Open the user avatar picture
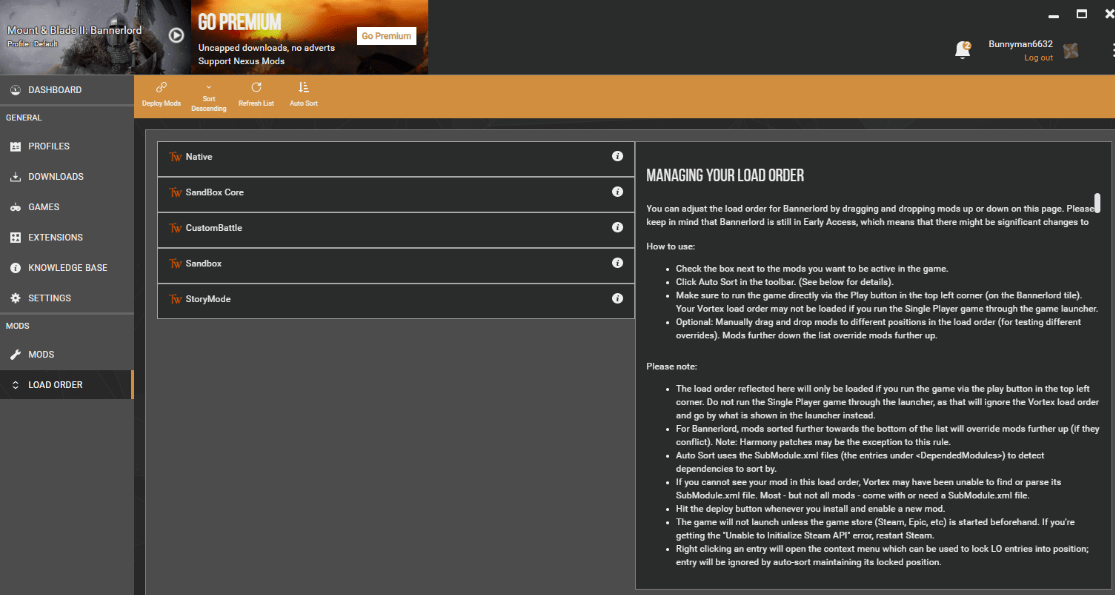This screenshot has height=595, width=1115. 1070,50
